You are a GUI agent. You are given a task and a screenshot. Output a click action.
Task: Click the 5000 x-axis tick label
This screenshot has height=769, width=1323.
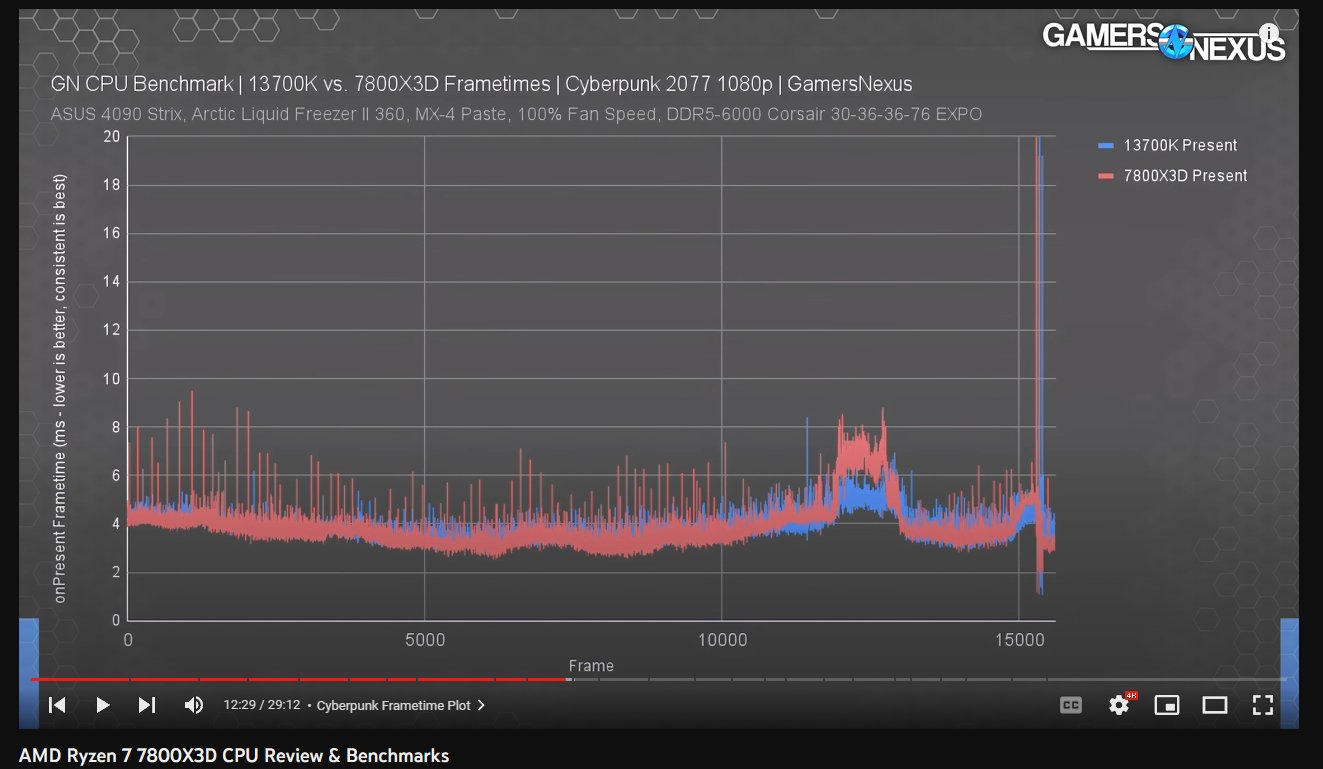425,640
